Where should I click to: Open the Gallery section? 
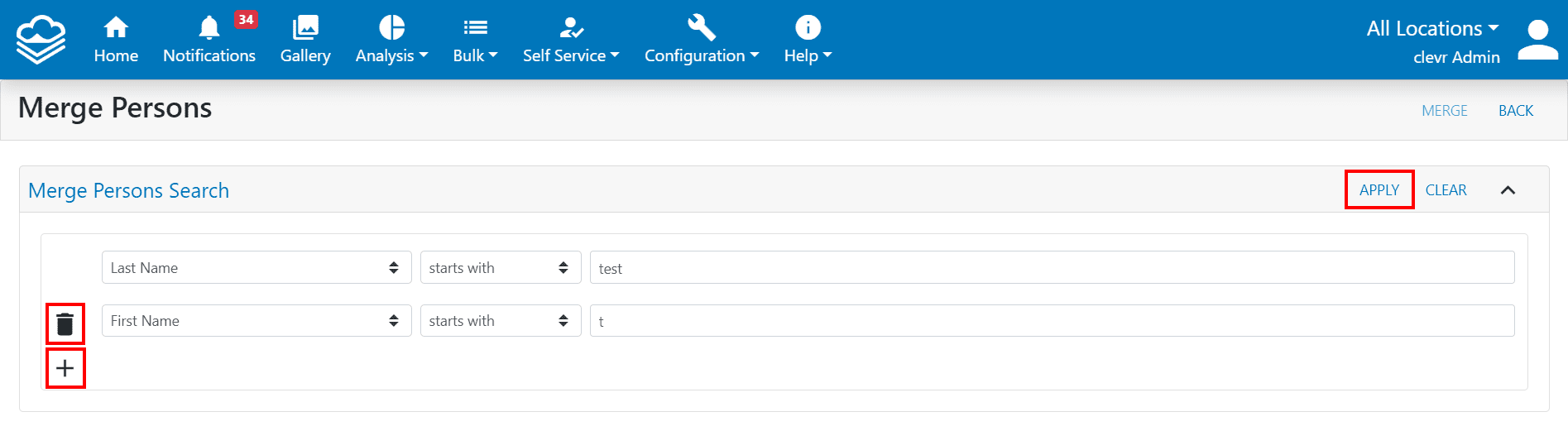pyautogui.click(x=305, y=40)
